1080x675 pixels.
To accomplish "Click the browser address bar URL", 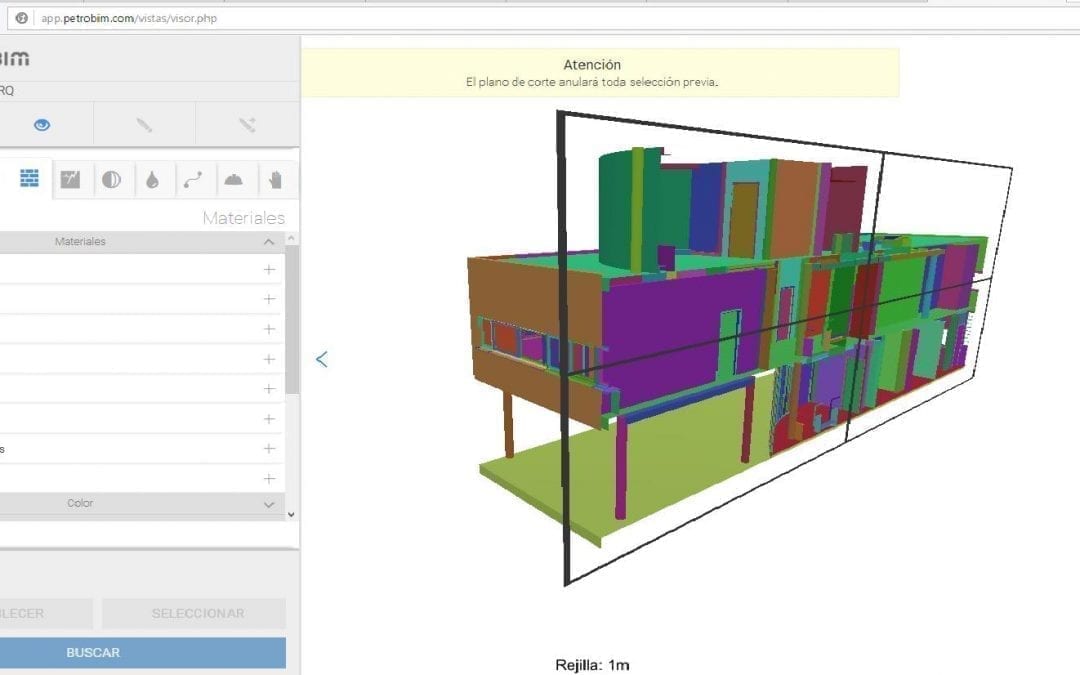I will [130, 17].
